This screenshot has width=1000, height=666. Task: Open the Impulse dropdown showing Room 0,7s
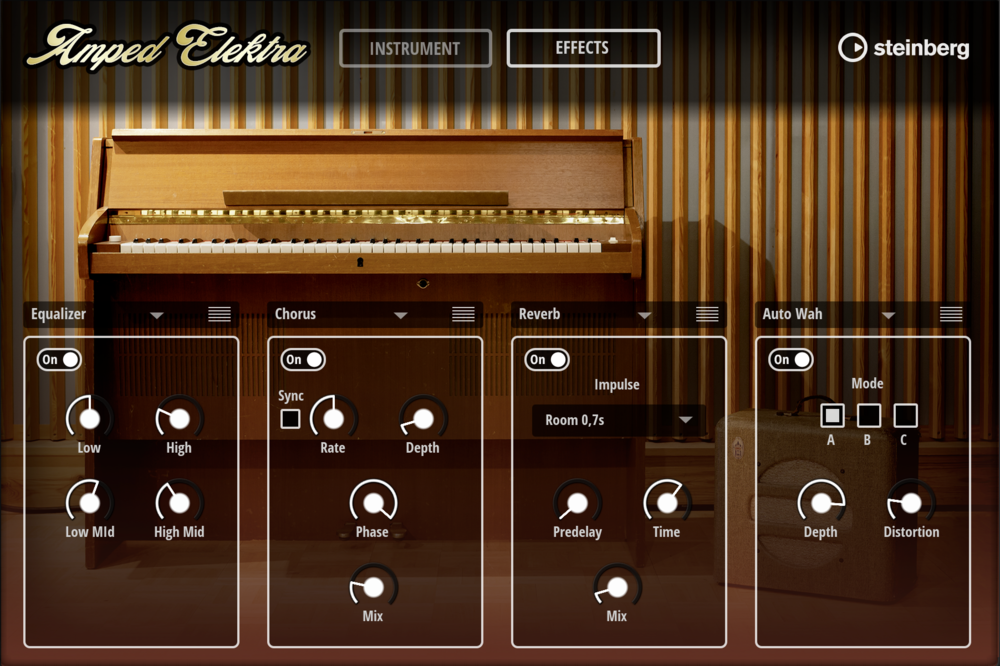[617, 421]
